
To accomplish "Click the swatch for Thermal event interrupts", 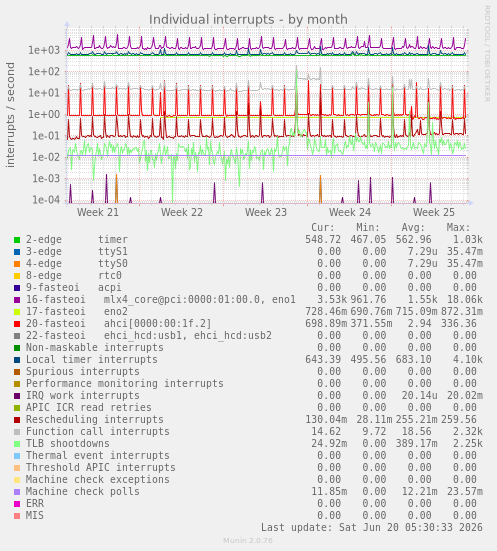I will 17,456.
